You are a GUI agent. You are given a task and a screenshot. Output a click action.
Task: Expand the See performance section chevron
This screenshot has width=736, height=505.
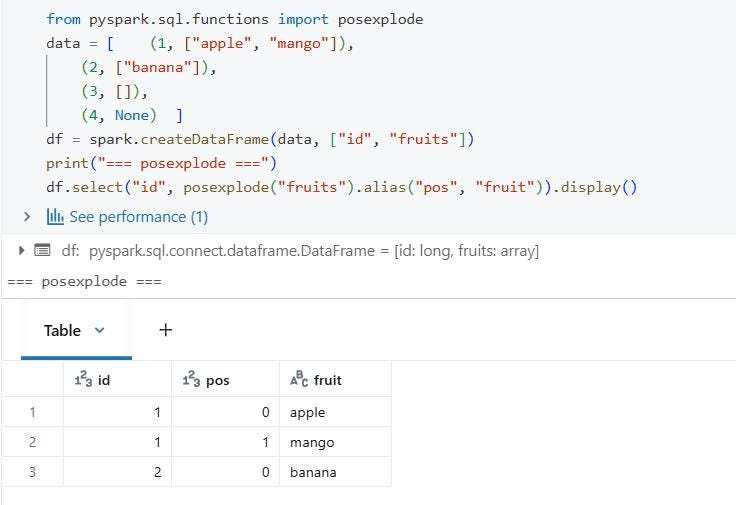pyautogui.click(x=27, y=217)
